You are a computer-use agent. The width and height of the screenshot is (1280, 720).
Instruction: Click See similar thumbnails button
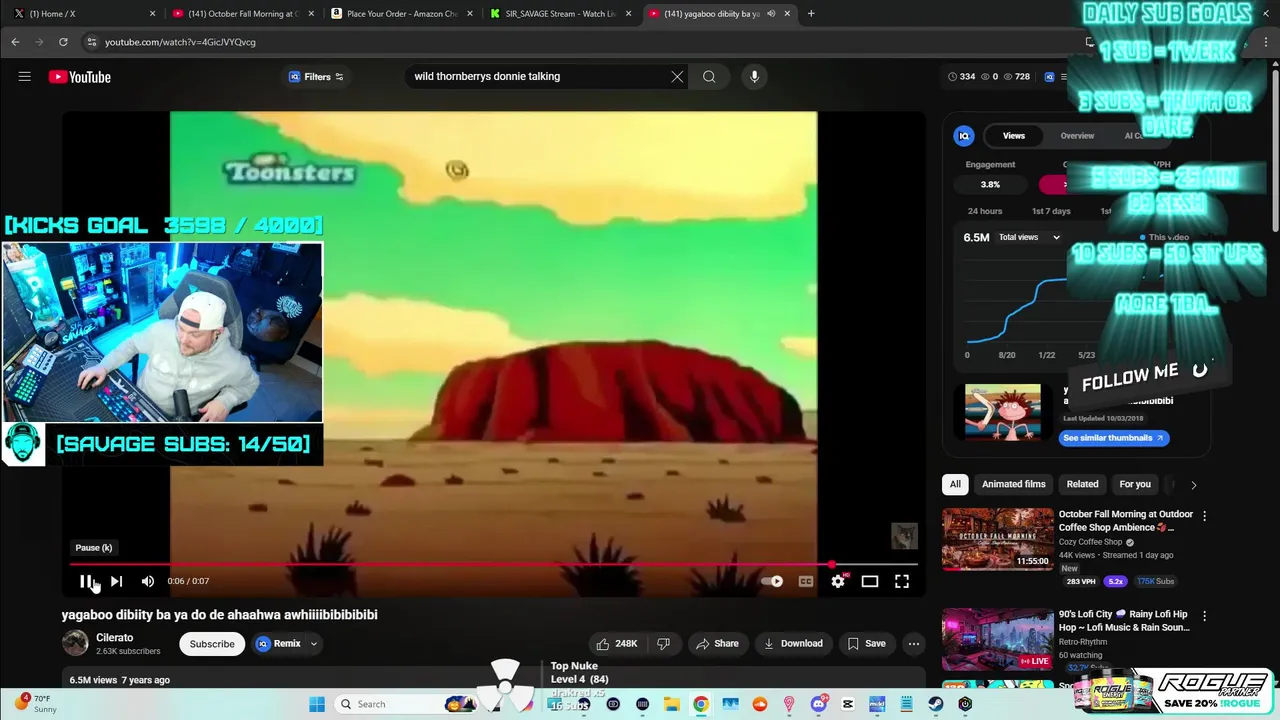point(1113,438)
